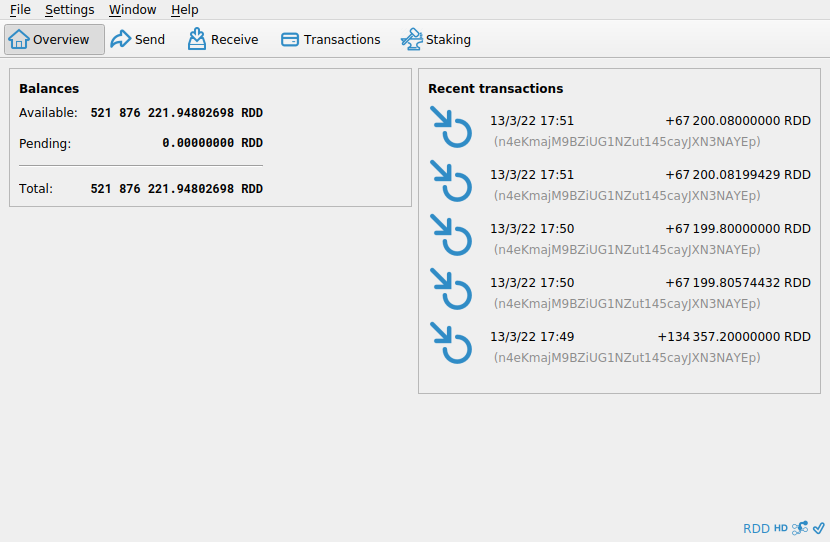Click the 13/3/22 17:49 transaction date

click(x=532, y=337)
